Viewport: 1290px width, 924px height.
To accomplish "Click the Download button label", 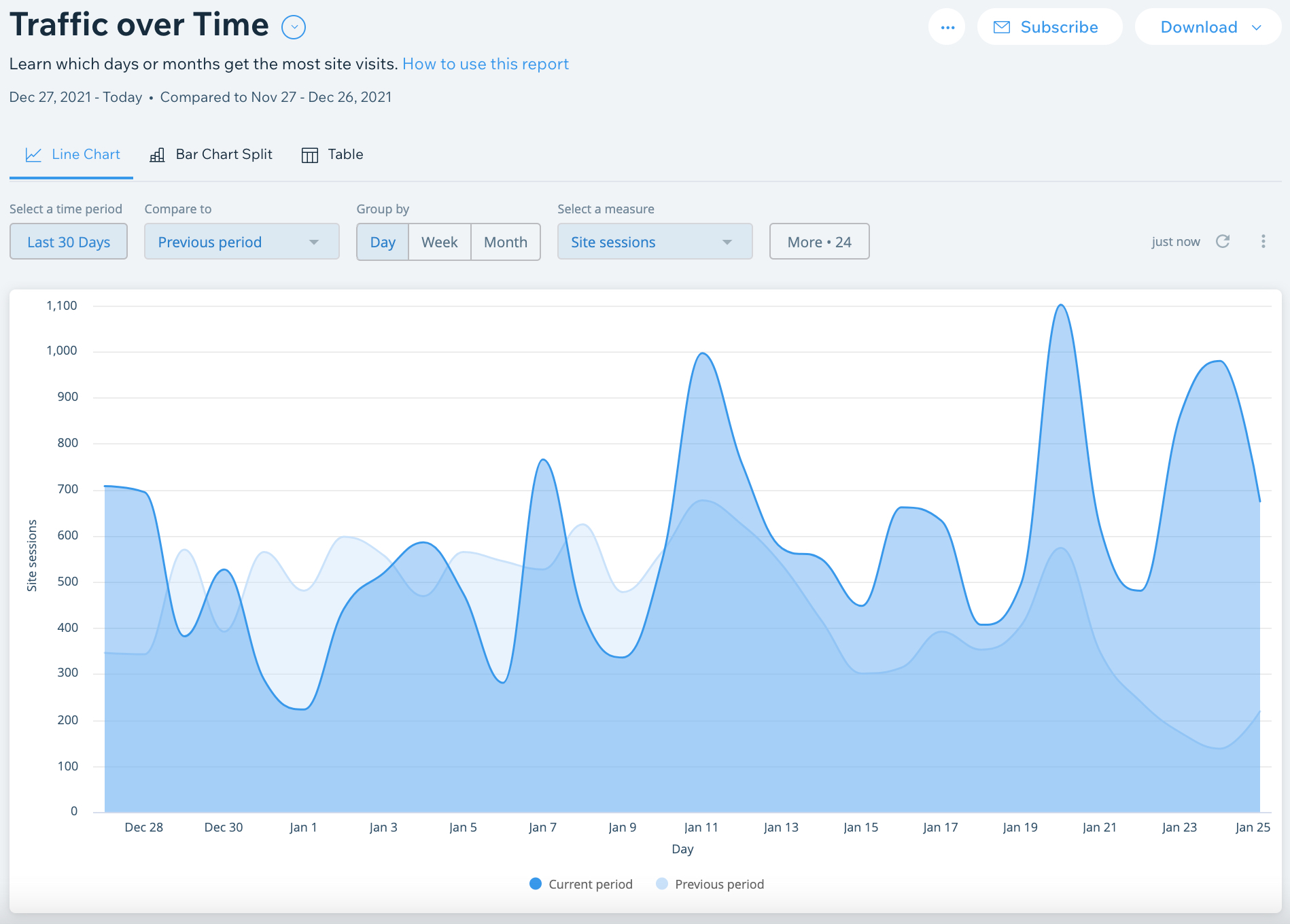I will coord(1199,27).
